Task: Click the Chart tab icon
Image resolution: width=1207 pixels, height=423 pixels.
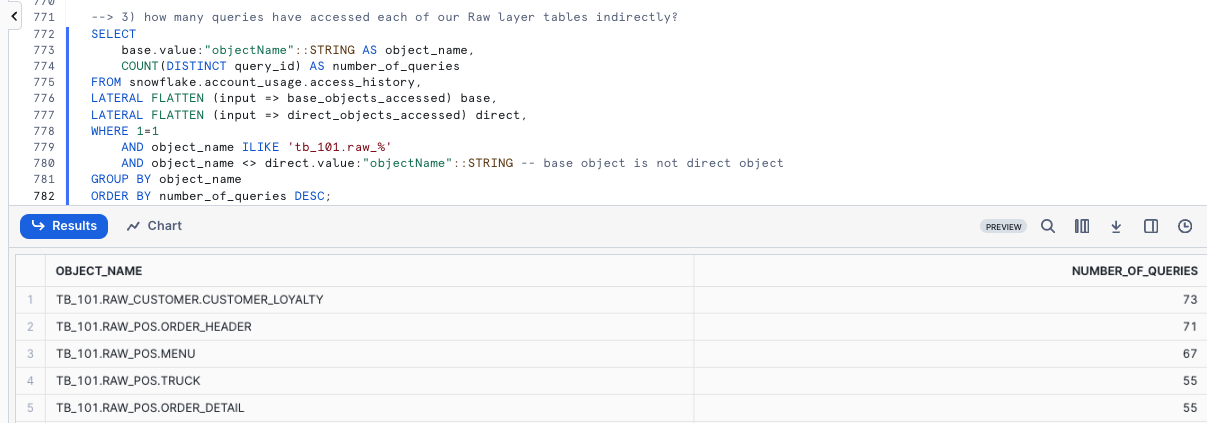Action: pos(134,226)
